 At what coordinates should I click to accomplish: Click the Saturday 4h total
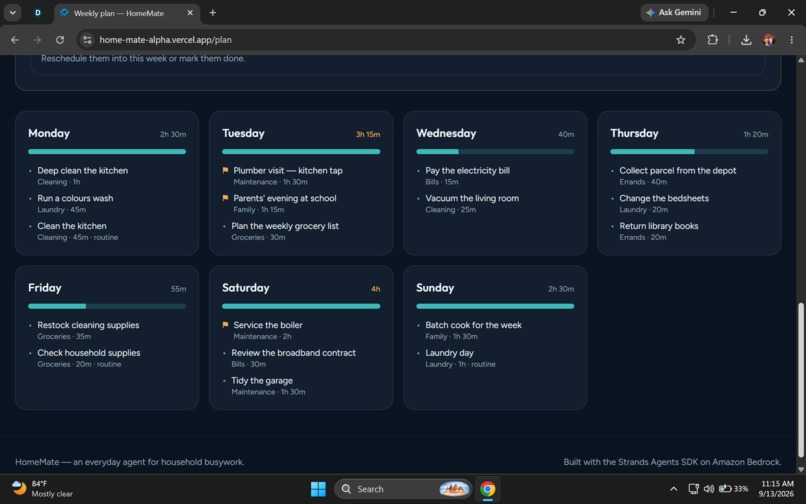pyautogui.click(x=376, y=289)
